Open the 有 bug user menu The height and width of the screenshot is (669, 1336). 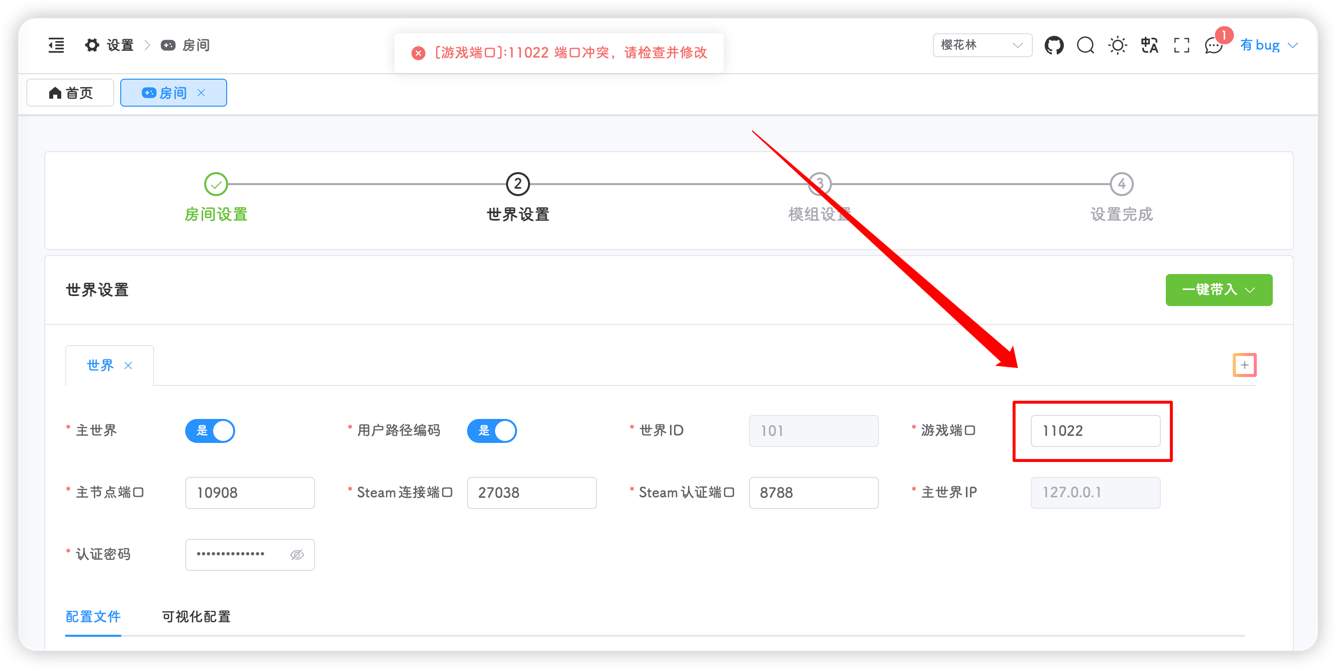1268,45
